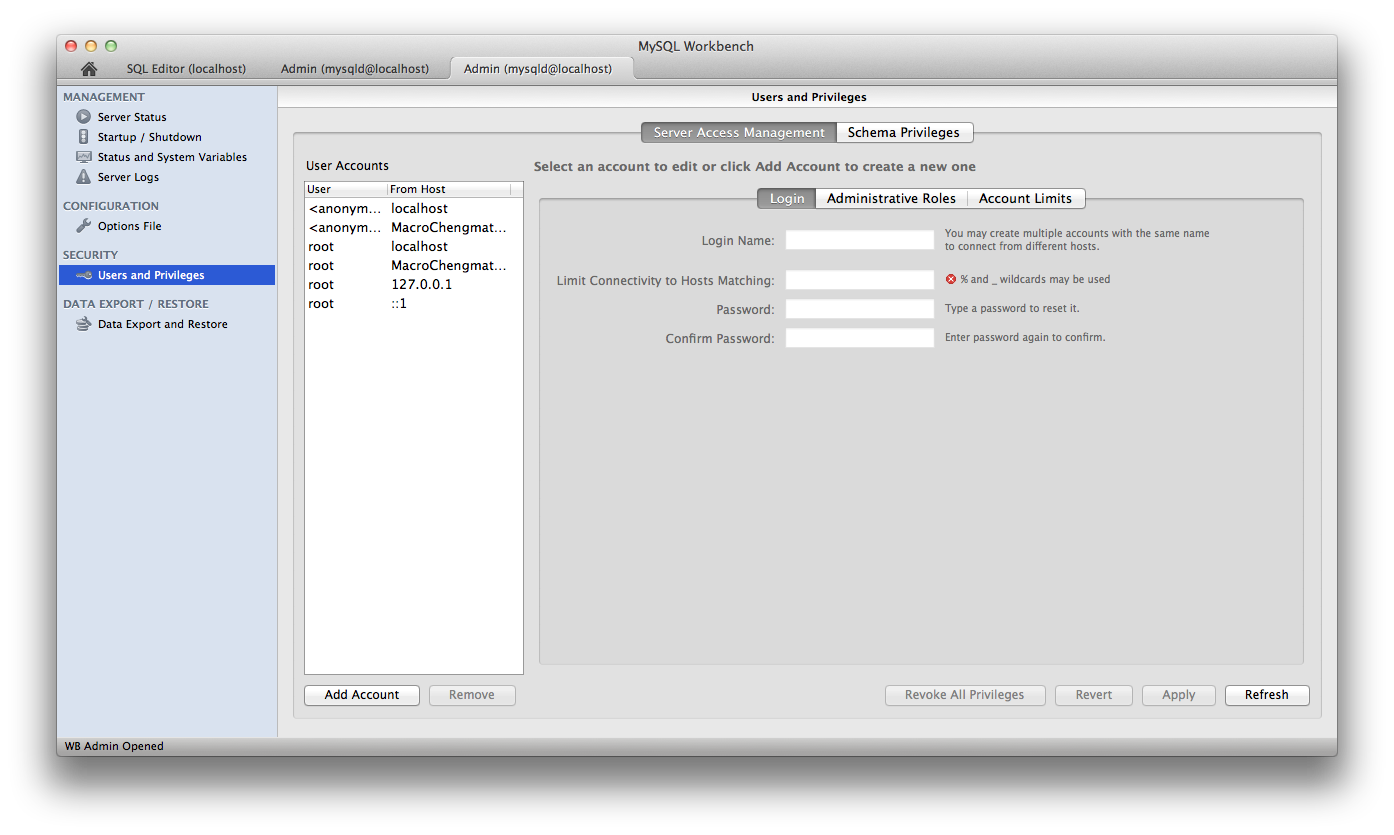
Task: Switch to the Schema Privileges tab
Action: pos(903,132)
